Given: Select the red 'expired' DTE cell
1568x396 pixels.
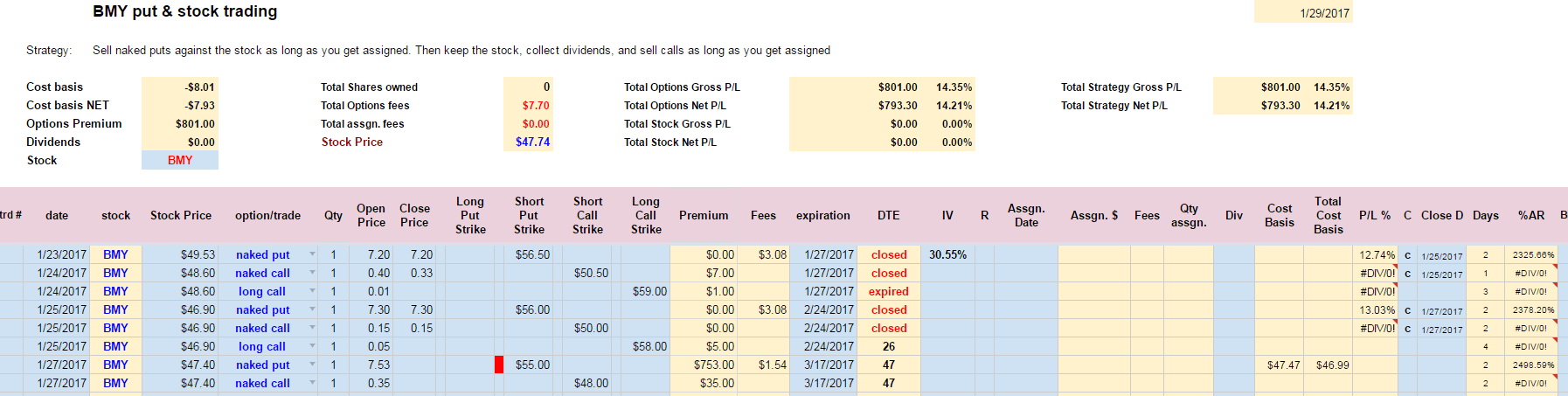Looking at the screenshot, I should [889, 291].
